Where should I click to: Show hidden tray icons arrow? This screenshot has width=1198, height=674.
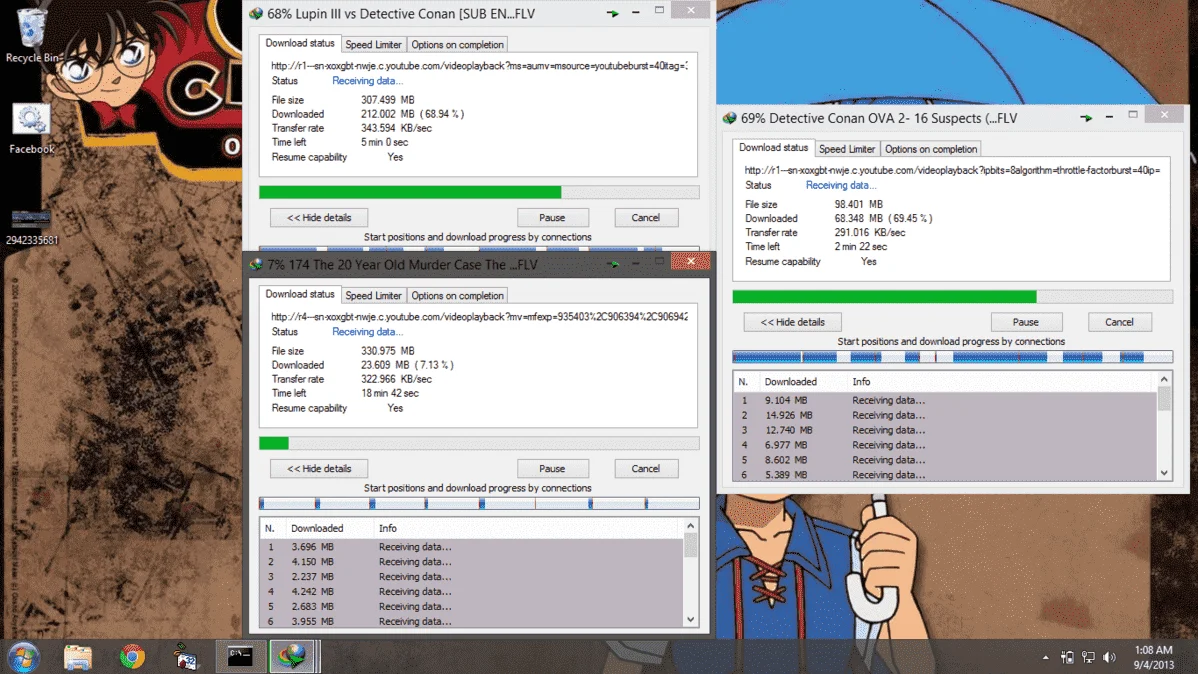coord(1045,657)
